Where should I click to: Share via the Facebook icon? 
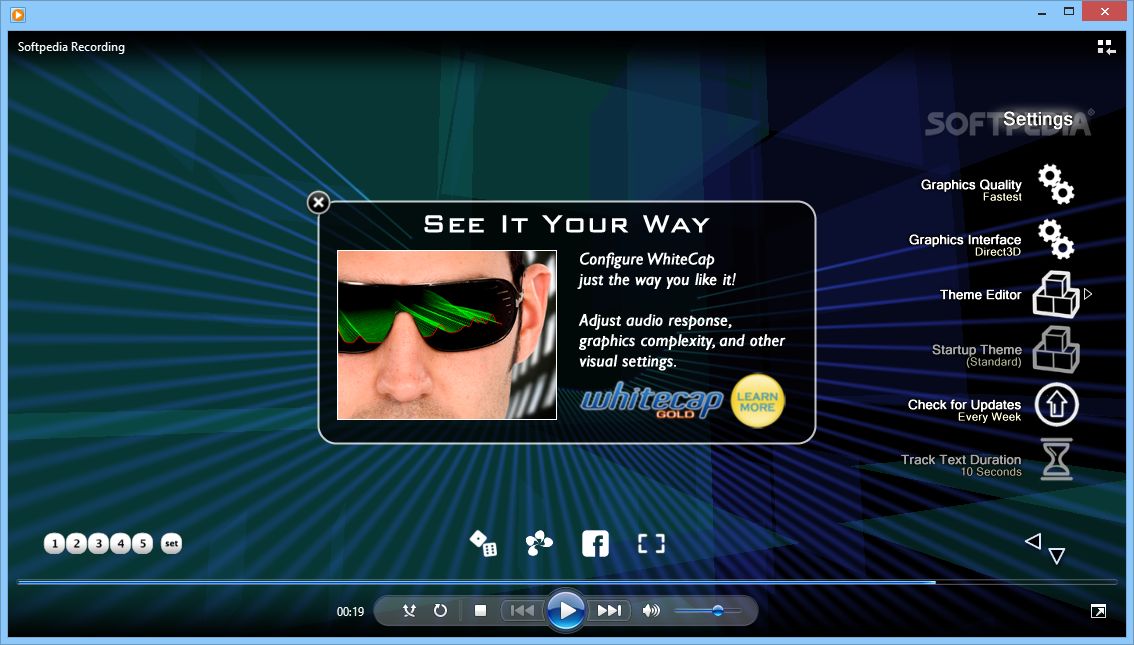[595, 543]
